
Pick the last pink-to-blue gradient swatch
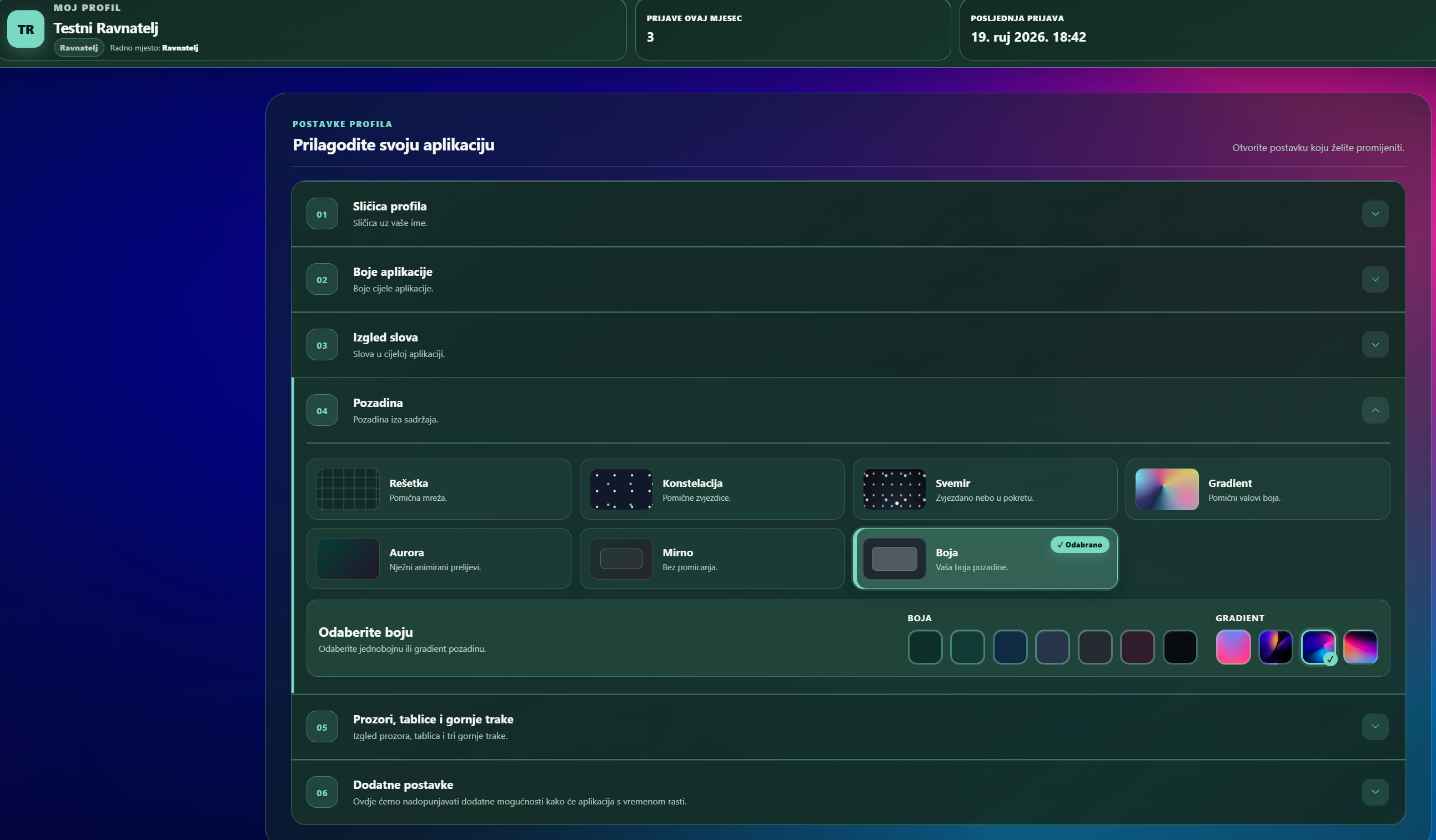[1360, 647]
